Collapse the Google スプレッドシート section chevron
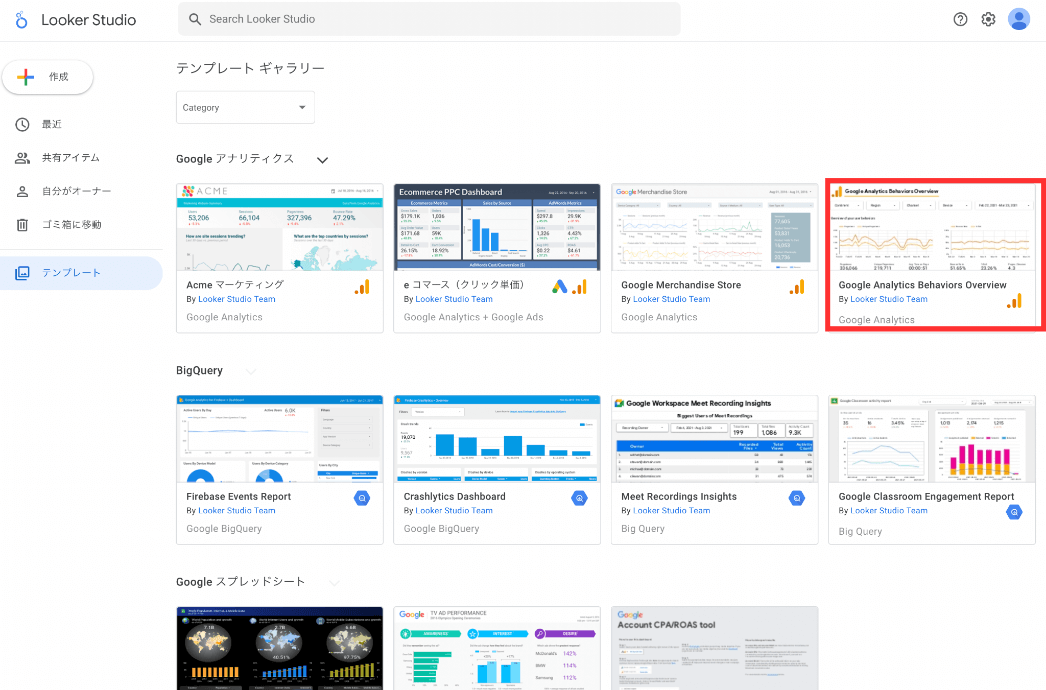Image resolution: width=1046 pixels, height=690 pixels. (334, 583)
